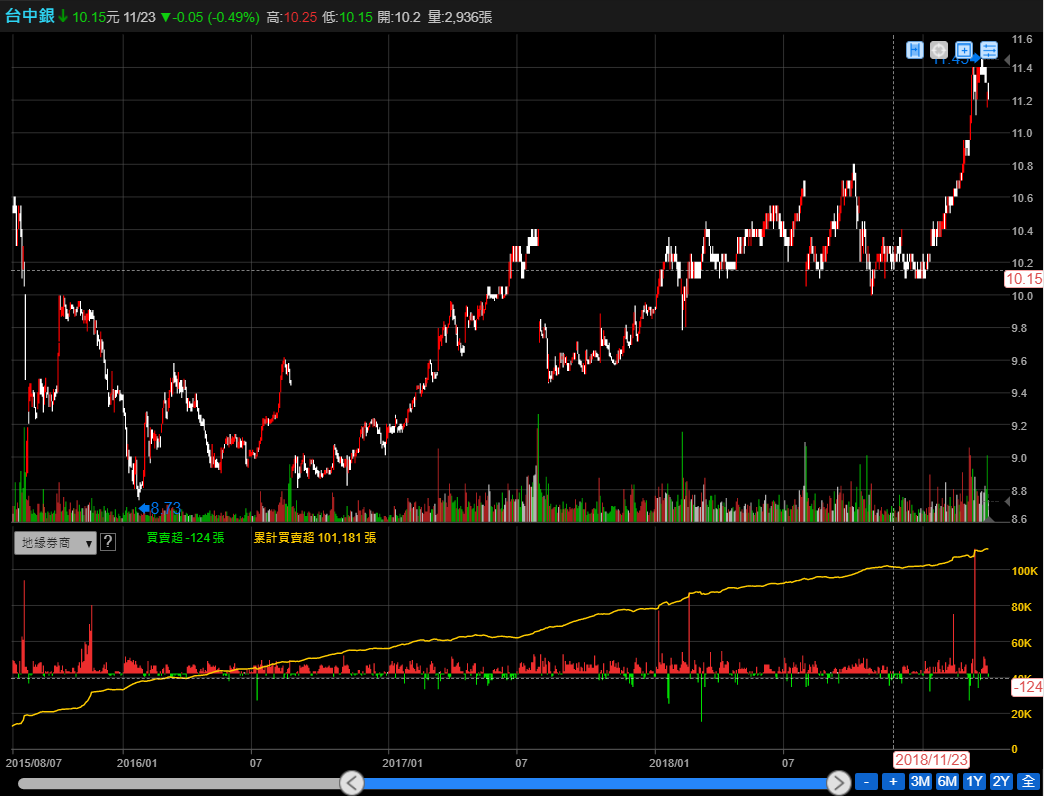The width and height of the screenshot is (1045, 796).
Task: Click the expand chart plus-box icon
Action: (x=964, y=50)
